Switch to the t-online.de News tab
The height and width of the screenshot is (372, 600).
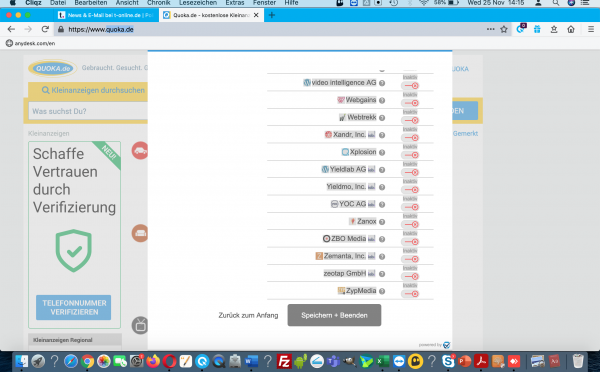(x=106, y=15)
